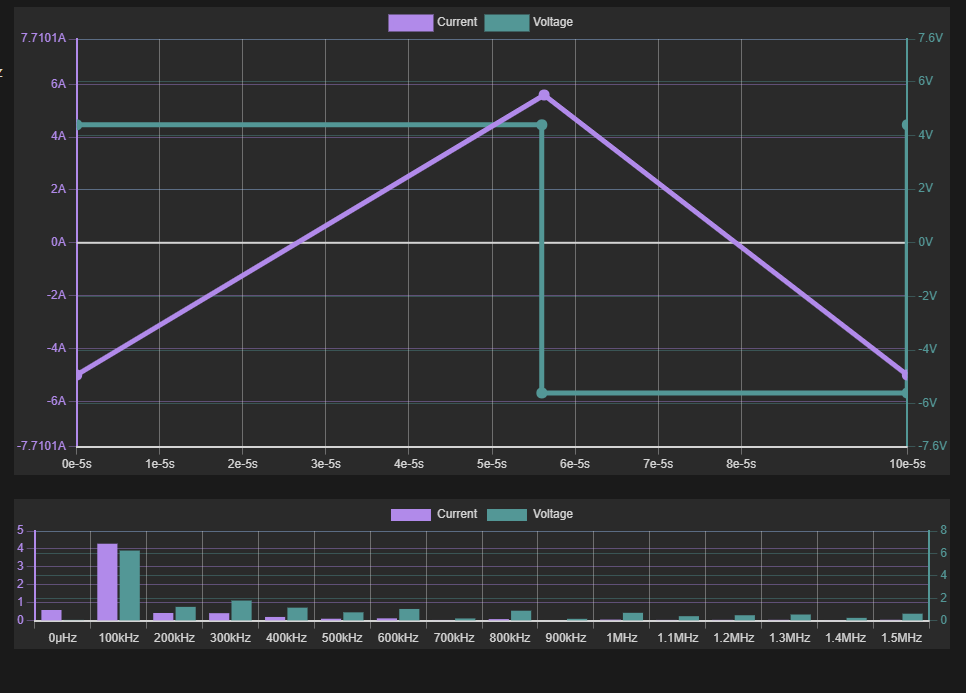The height and width of the screenshot is (693, 966).
Task: Click purple Current swatch in the bottom chart legend
Action: (412, 514)
